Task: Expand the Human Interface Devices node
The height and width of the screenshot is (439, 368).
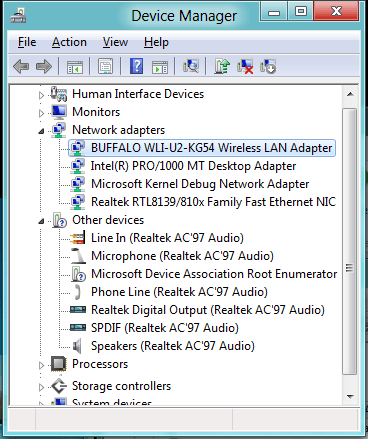Action: 41,95
